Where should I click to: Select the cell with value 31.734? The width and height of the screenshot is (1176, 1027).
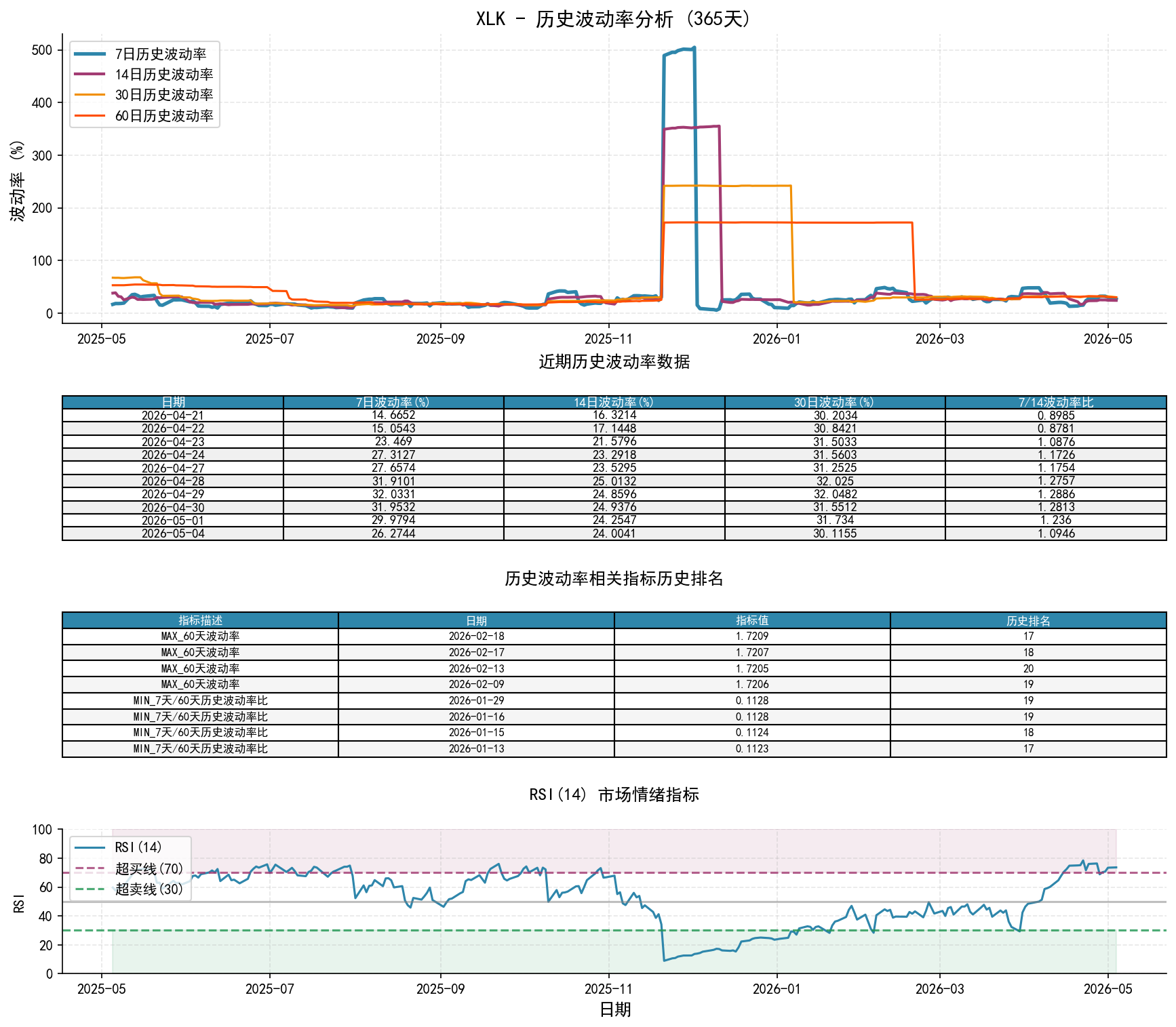point(835,521)
